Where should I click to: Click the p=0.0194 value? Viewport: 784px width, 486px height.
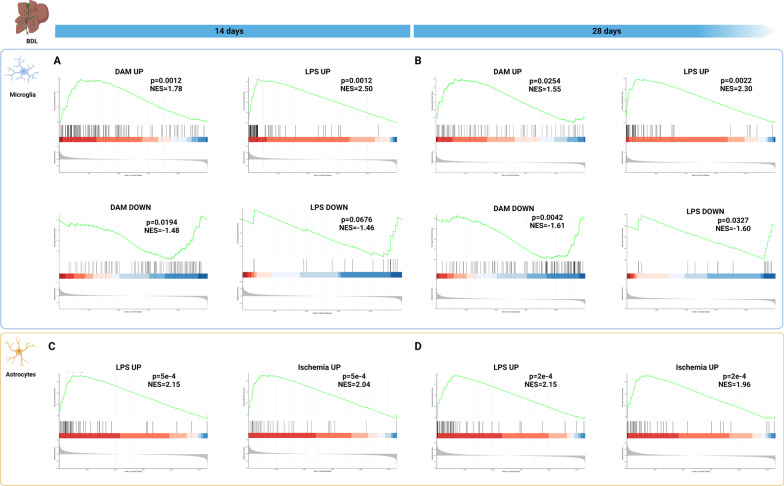click(162, 222)
